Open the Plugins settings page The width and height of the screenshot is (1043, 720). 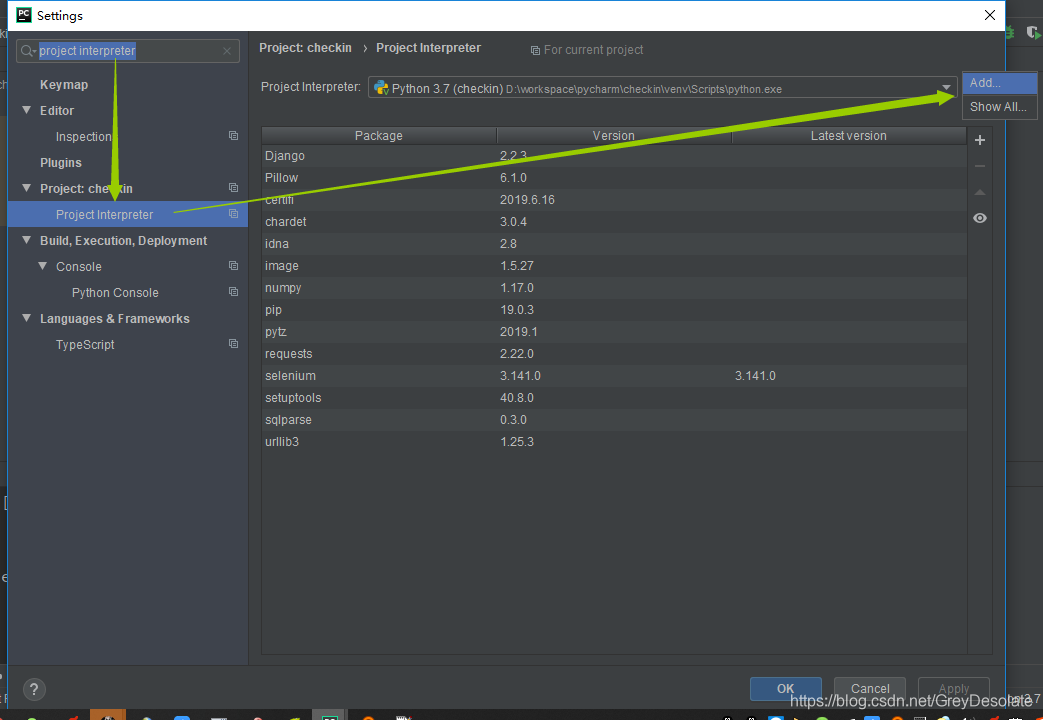61,162
